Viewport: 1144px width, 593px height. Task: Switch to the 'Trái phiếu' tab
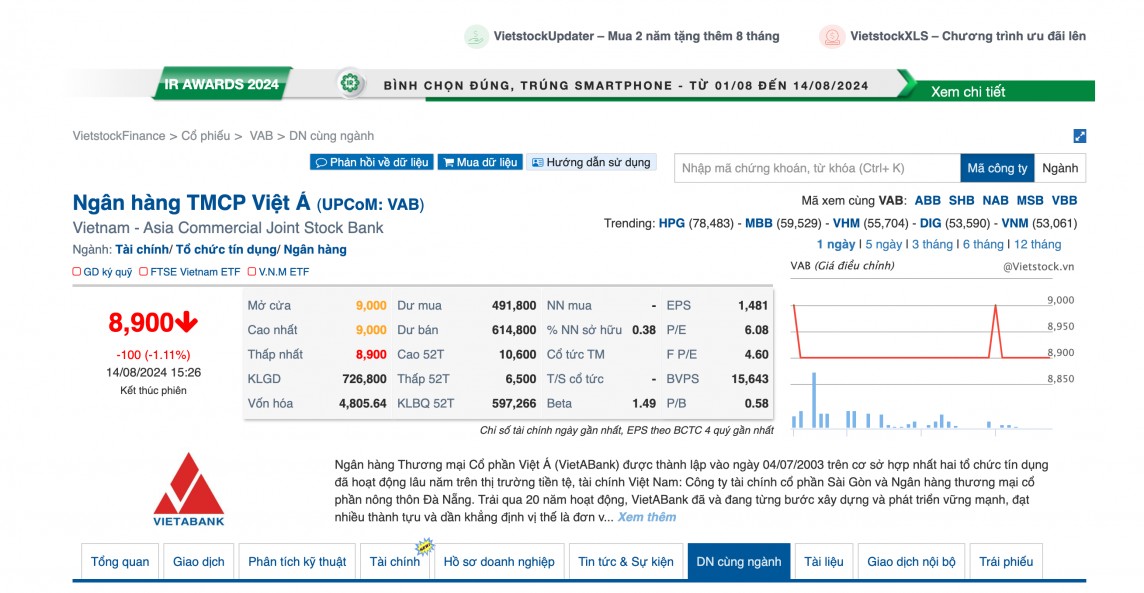[x=1006, y=561]
